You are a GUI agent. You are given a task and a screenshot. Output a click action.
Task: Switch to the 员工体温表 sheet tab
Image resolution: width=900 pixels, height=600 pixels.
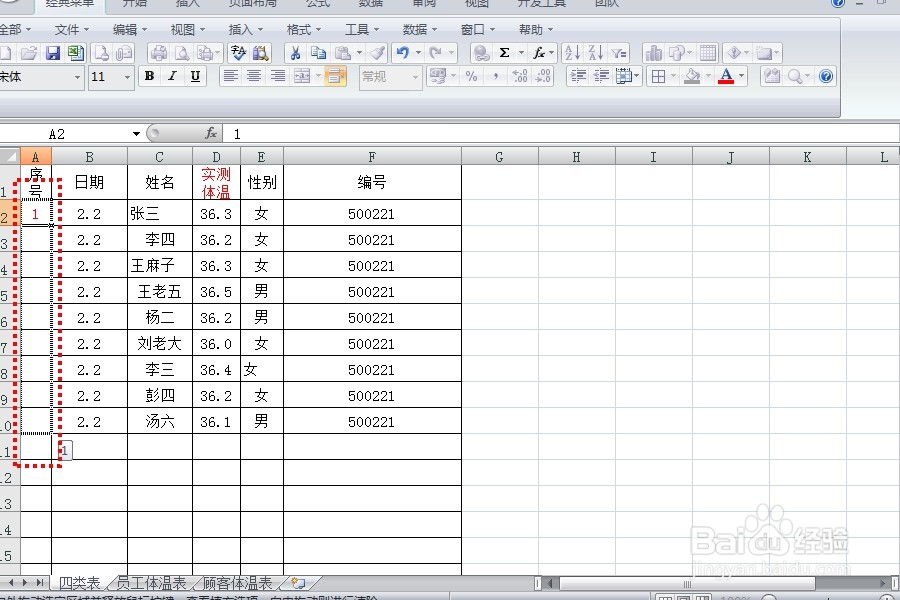pyautogui.click(x=152, y=581)
